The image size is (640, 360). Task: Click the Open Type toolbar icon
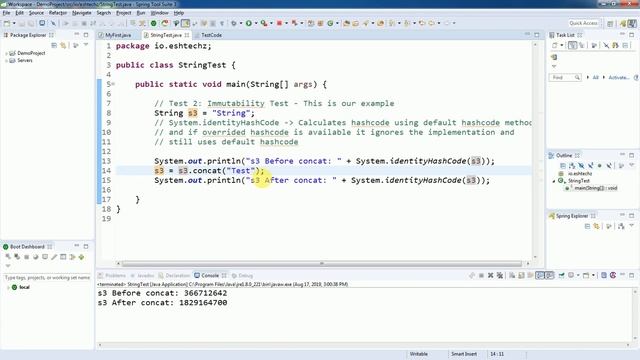(347, 23)
